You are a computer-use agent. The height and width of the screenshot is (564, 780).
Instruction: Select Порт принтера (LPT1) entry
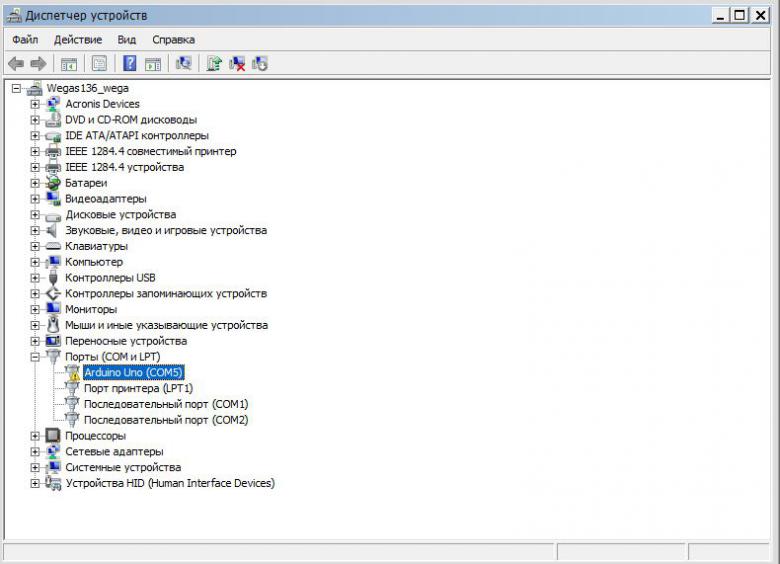(138, 388)
